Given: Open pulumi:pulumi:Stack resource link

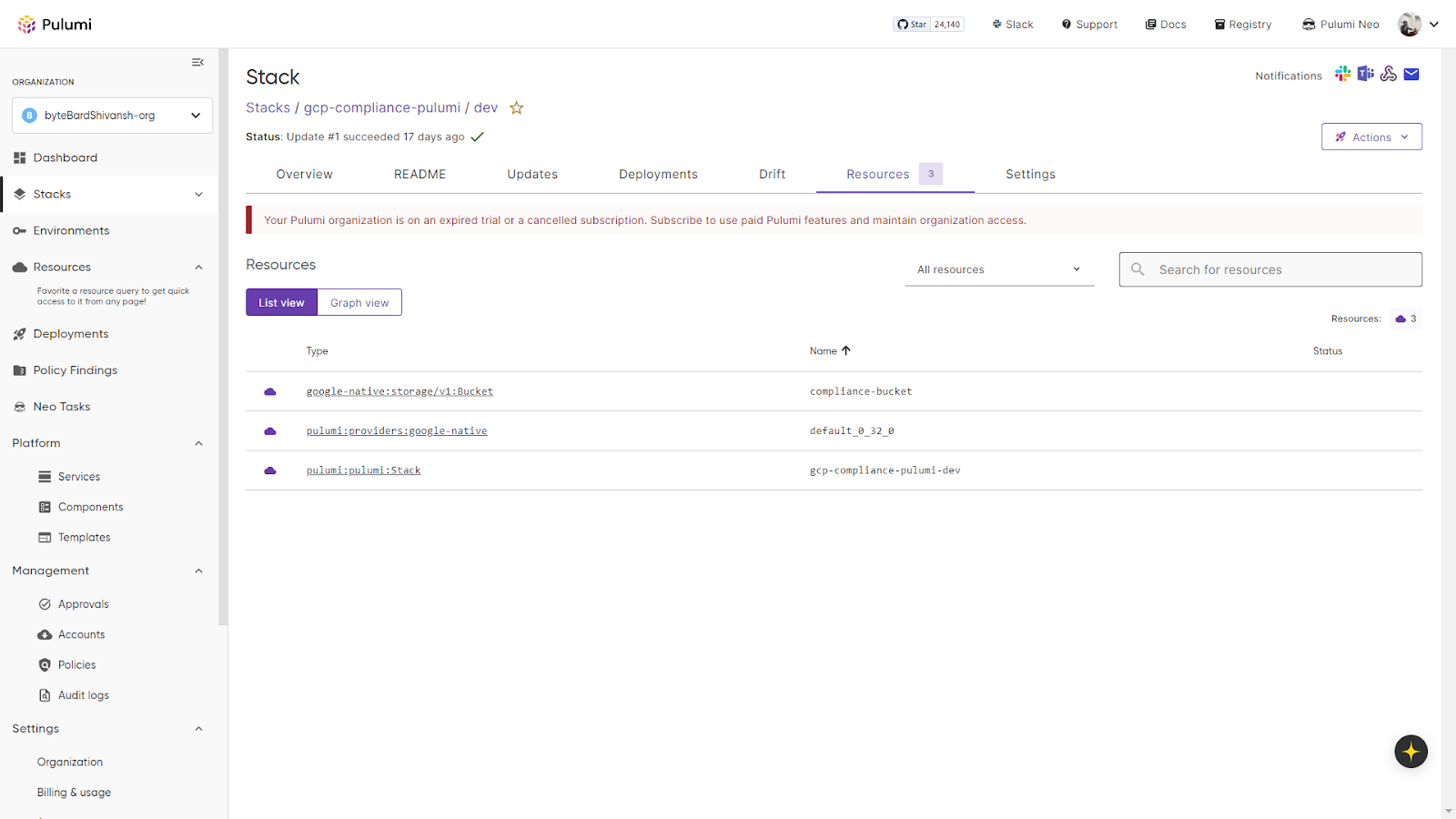Looking at the screenshot, I should (x=363, y=470).
